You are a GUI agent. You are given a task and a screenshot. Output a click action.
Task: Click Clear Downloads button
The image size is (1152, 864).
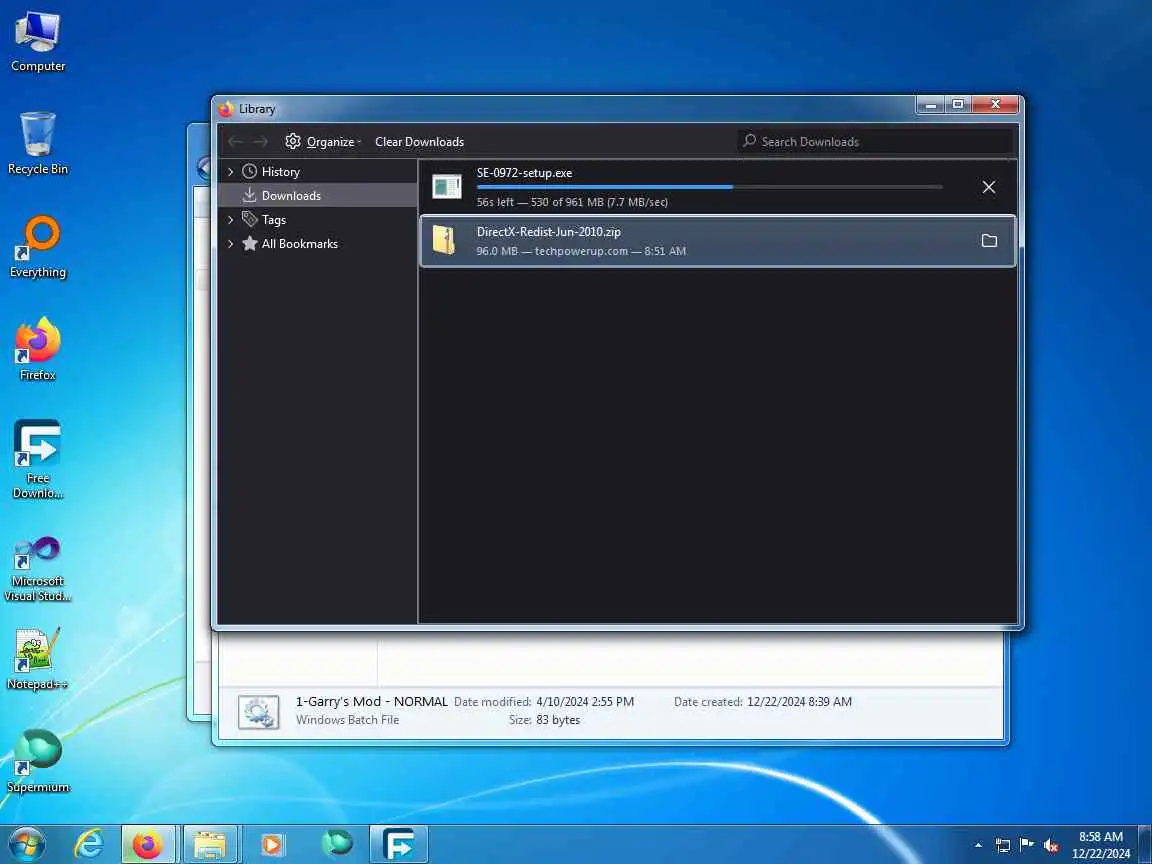click(x=420, y=142)
